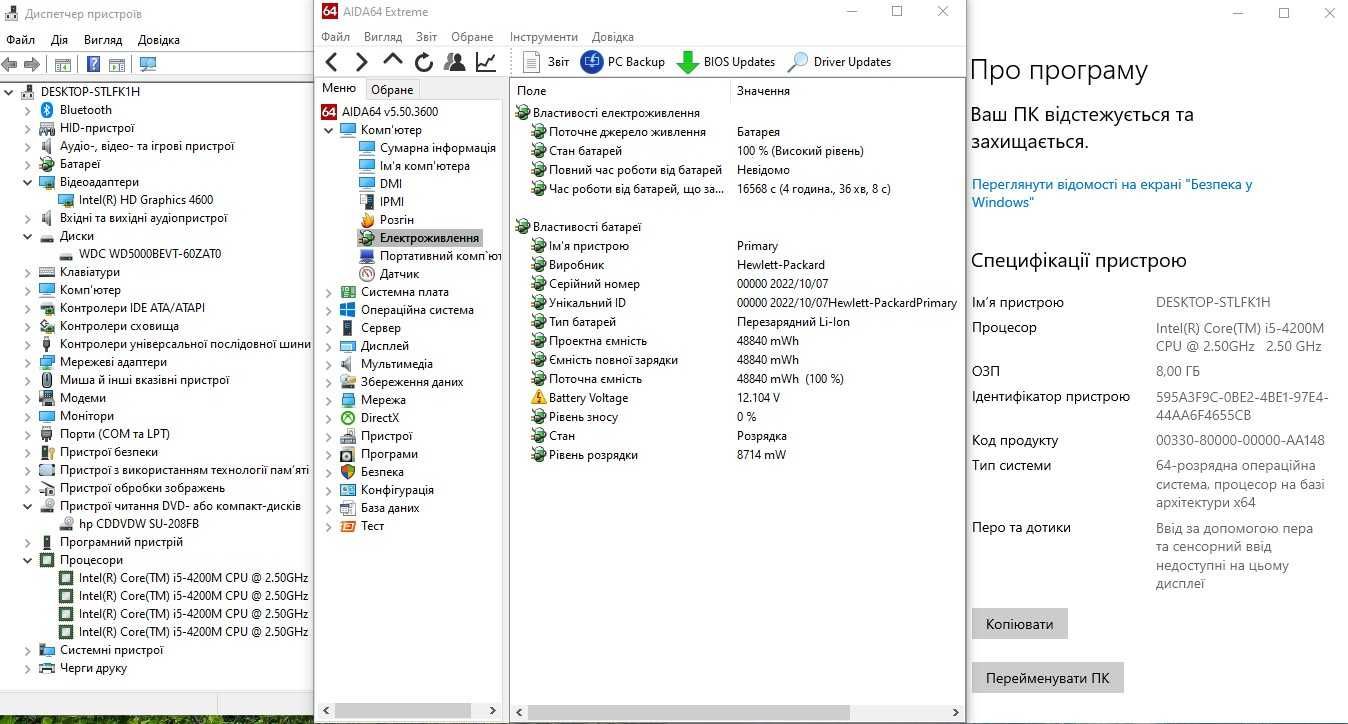1348x724 pixels.
Task: Click AIDA64 tree pane scroll-right arrow
Action: (x=493, y=712)
